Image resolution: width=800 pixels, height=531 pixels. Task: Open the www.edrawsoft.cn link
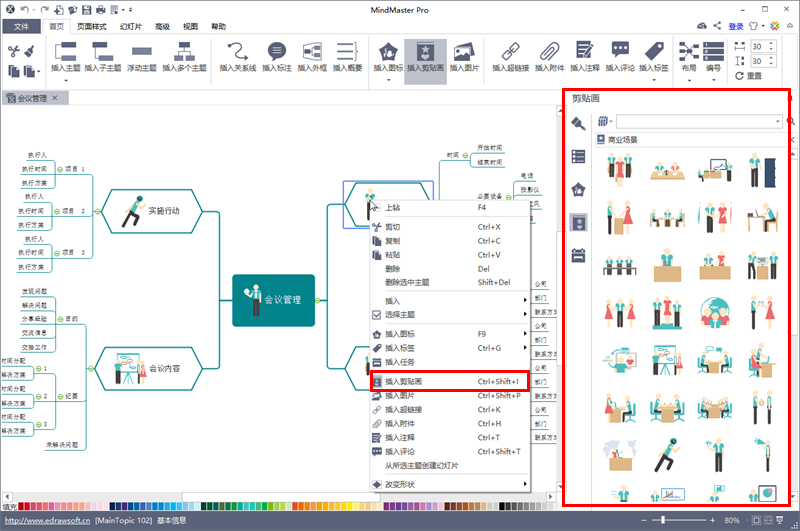[47, 520]
